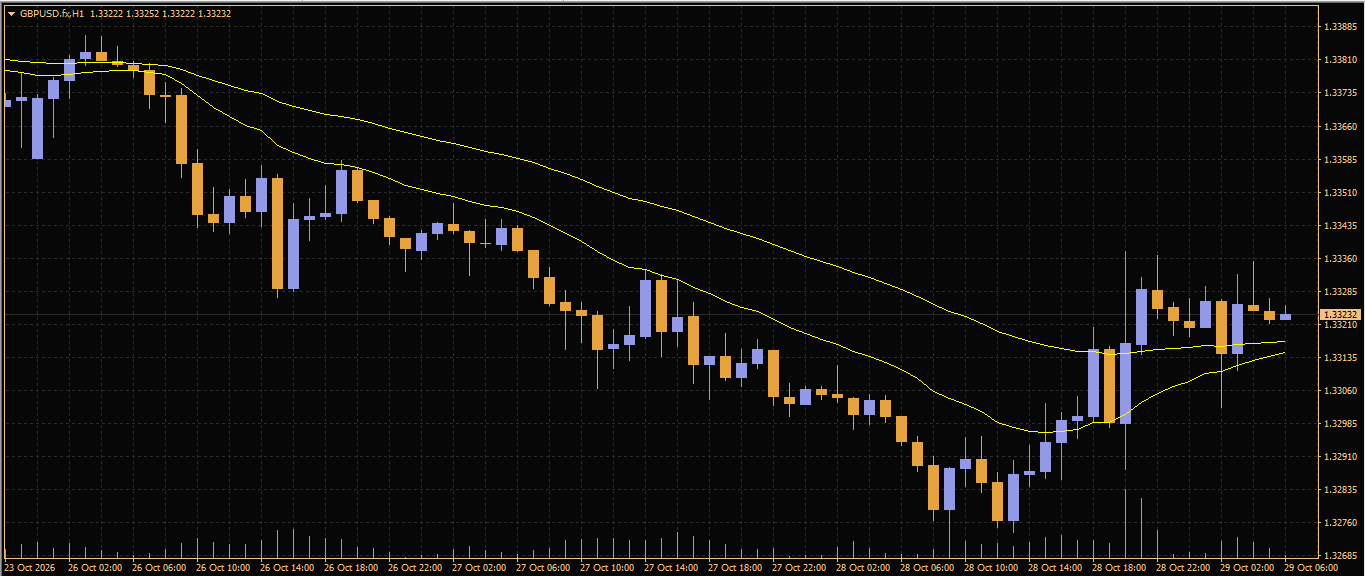Click the 1.33885 price axis label

(1339, 27)
